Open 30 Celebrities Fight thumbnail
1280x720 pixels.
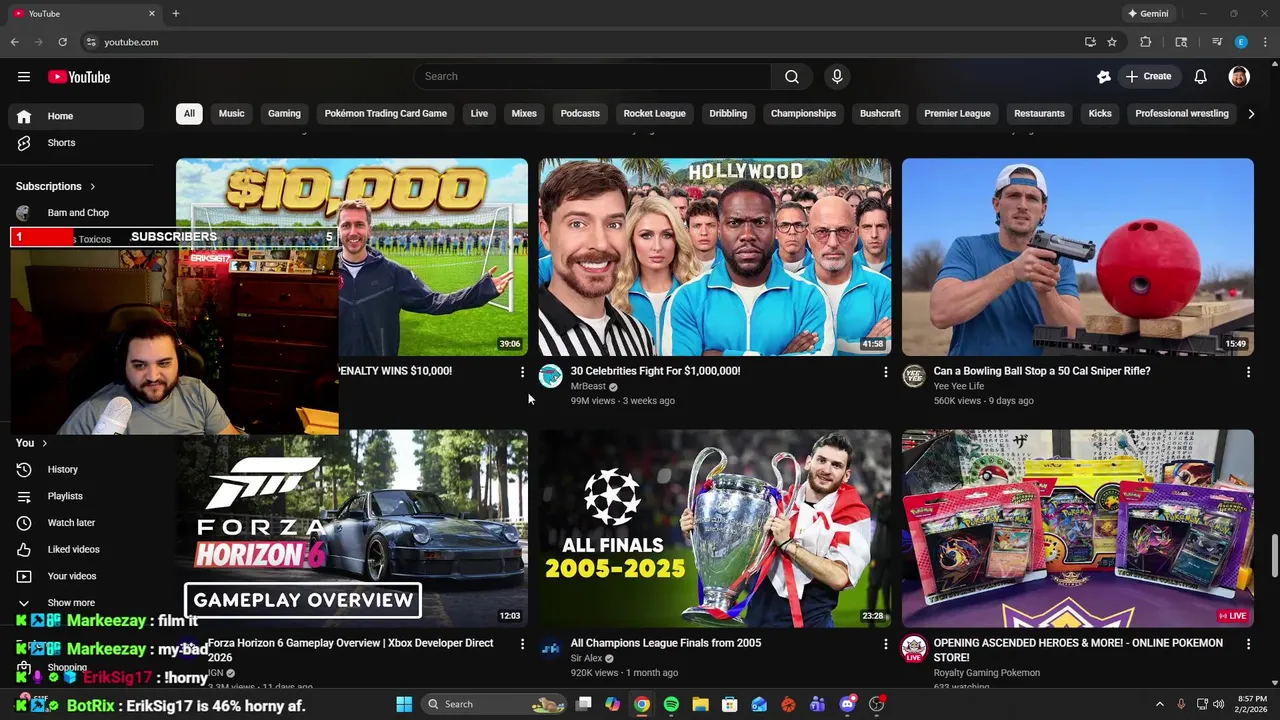[715, 257]
